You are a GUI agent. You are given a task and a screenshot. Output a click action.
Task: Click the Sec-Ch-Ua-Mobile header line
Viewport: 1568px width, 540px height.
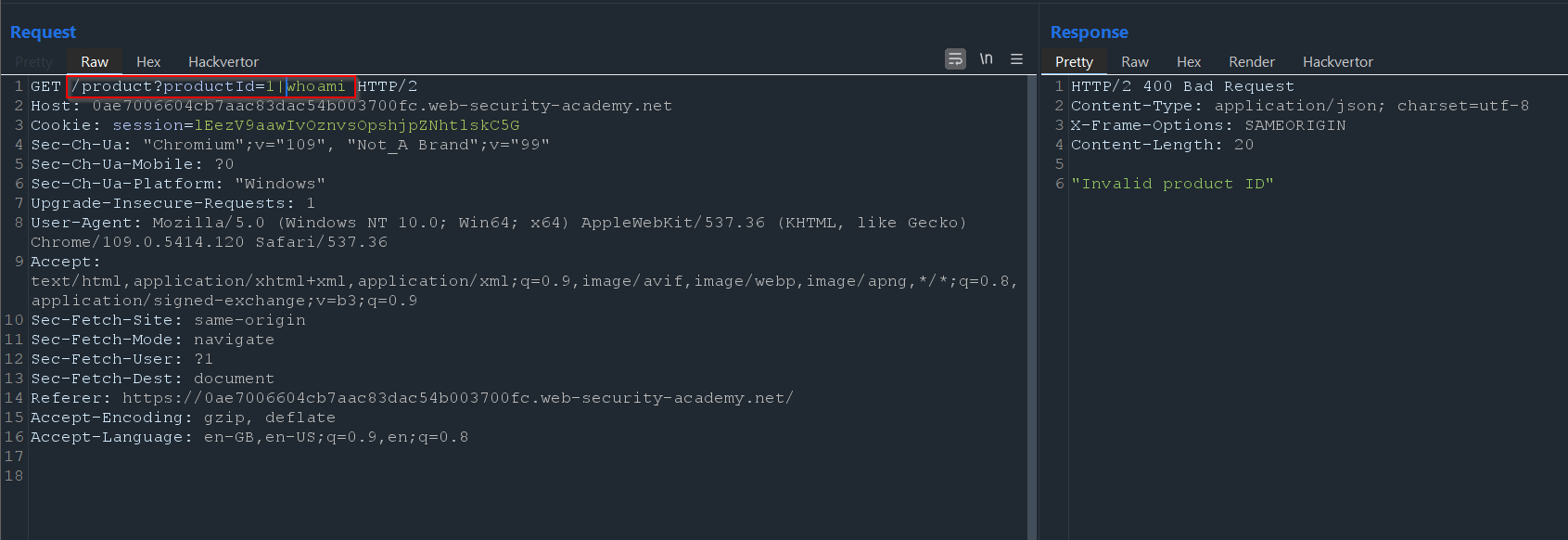[x=133, y=164]
